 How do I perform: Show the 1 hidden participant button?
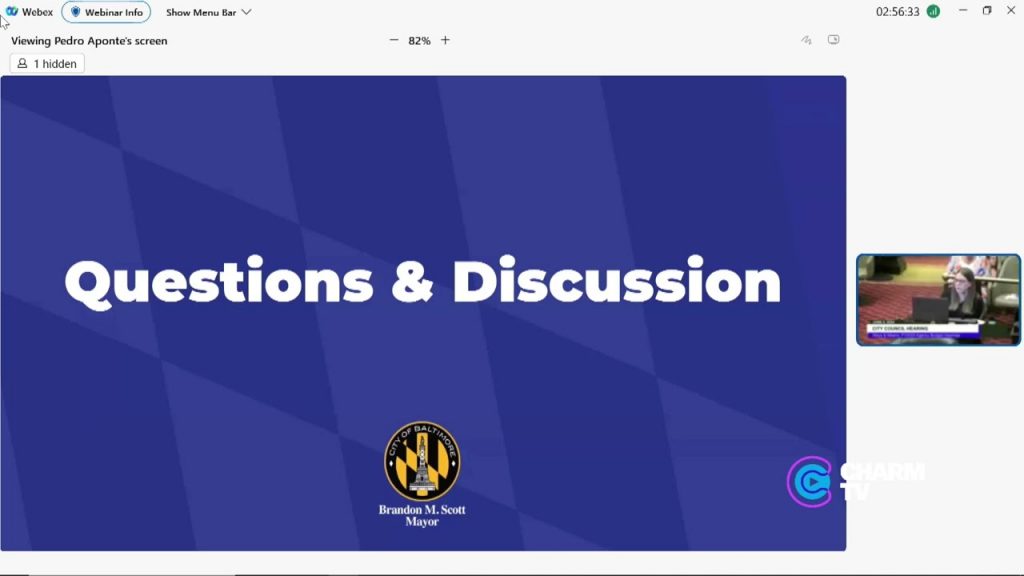(x=47, y=63)
